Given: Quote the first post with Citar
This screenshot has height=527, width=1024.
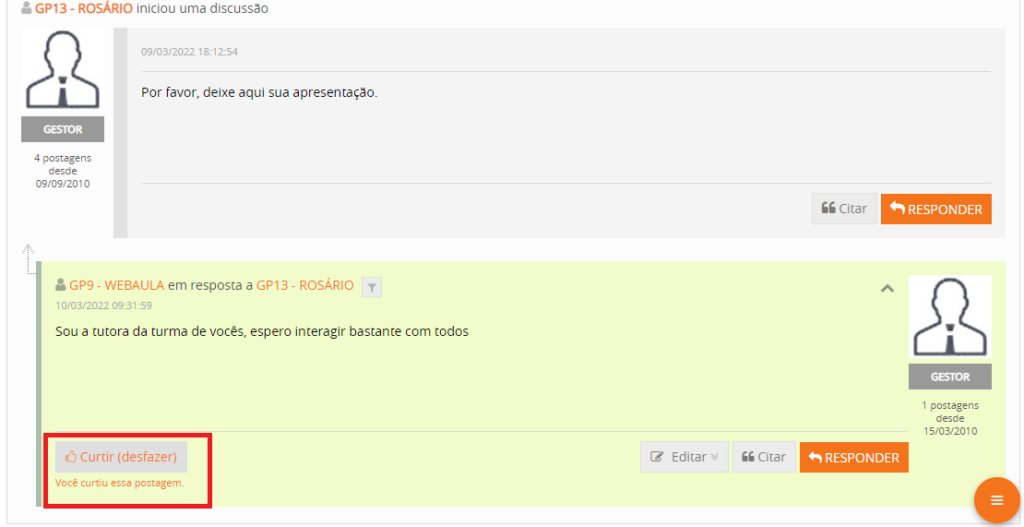Looking at the screenshot, I should pyautogui.click(x=844, y=209).
